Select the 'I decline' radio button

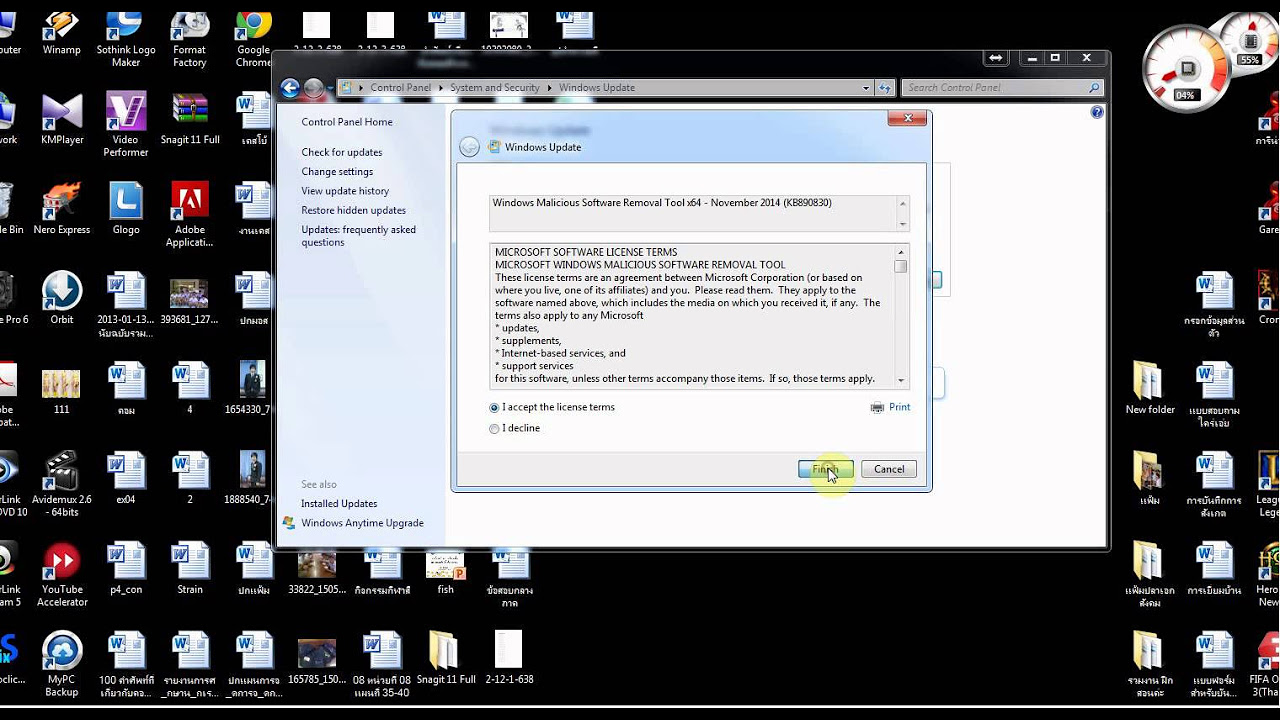(x=494, y=429)
